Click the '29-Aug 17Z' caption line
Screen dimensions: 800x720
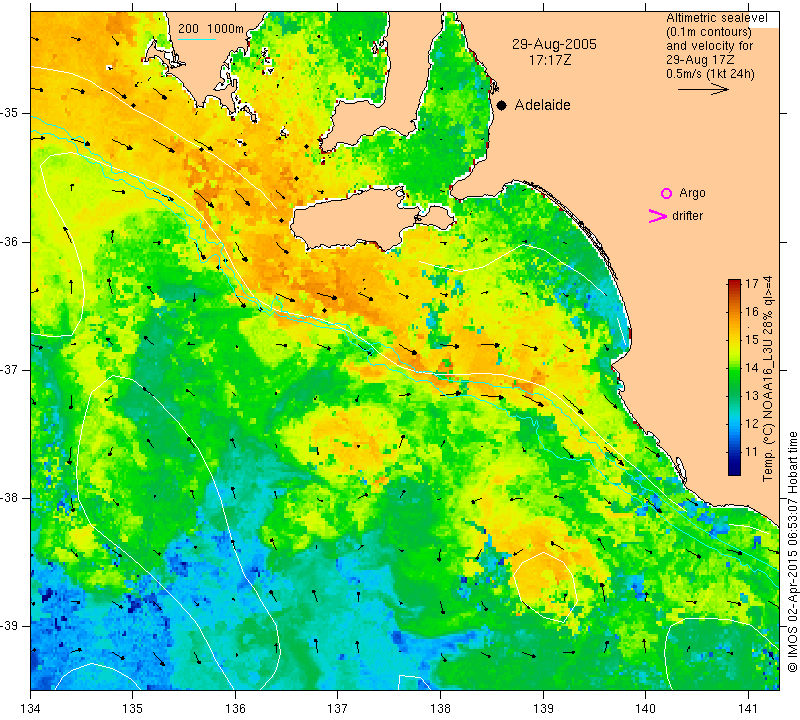click(x=701, y=60)
